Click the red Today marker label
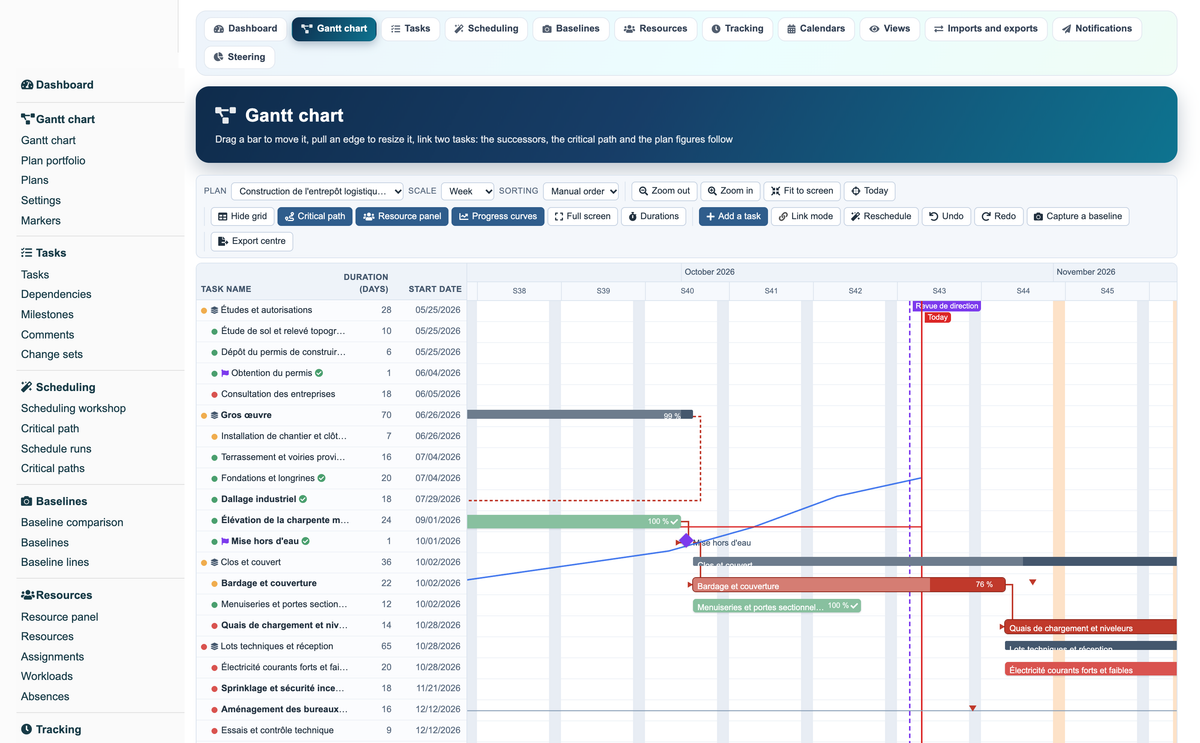The width and height of the screenshot is (1200, 743). click(937, 317)
